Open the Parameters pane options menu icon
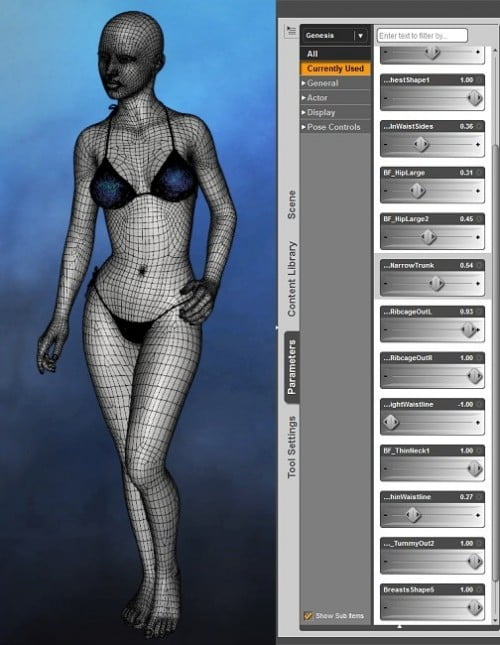Viewport: 500px width, 645px height. [291, 31]
